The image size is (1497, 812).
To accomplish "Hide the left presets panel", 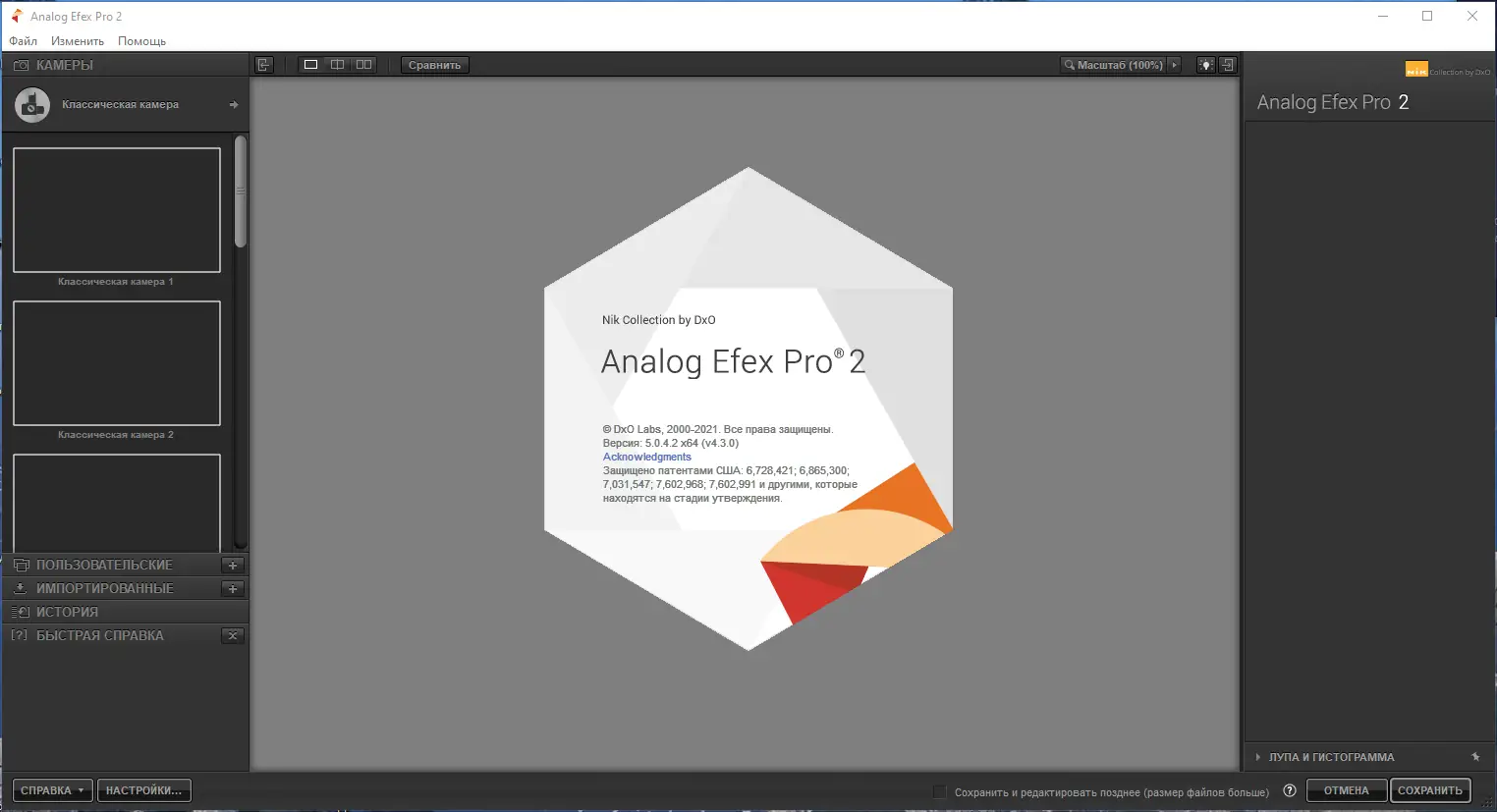I will (263, 65).
